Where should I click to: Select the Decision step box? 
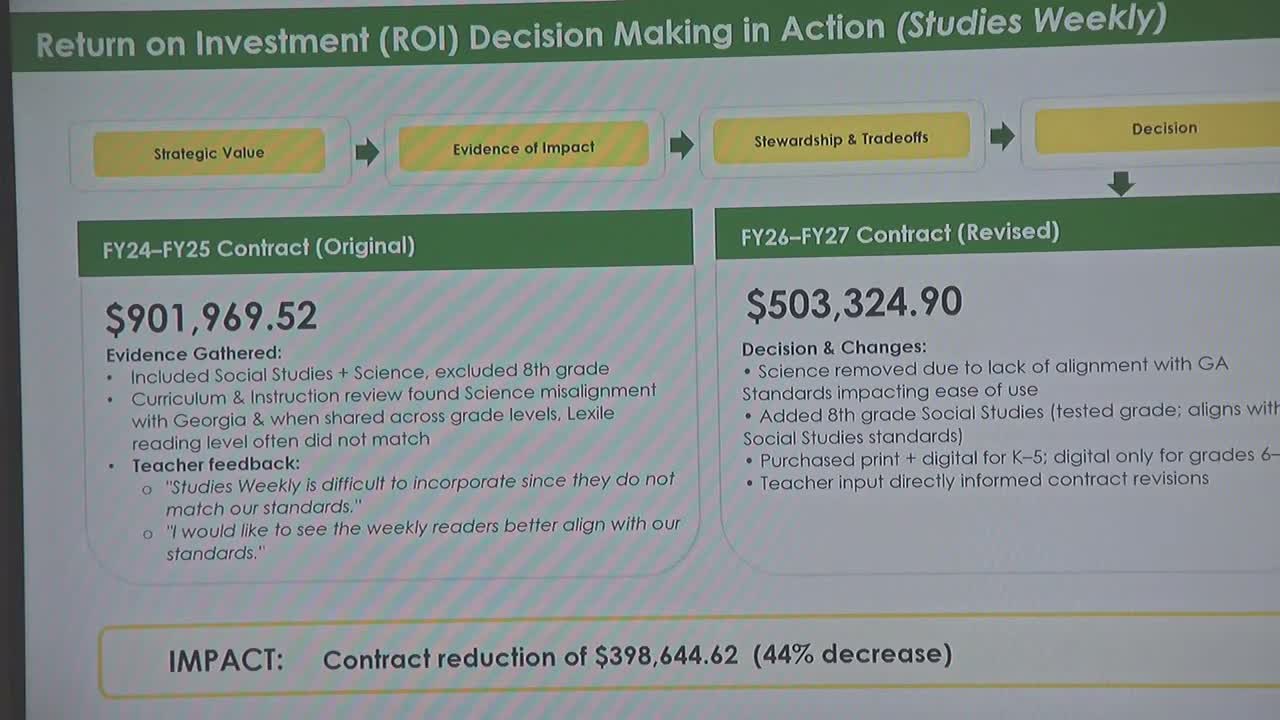(x=1163, y=129)
